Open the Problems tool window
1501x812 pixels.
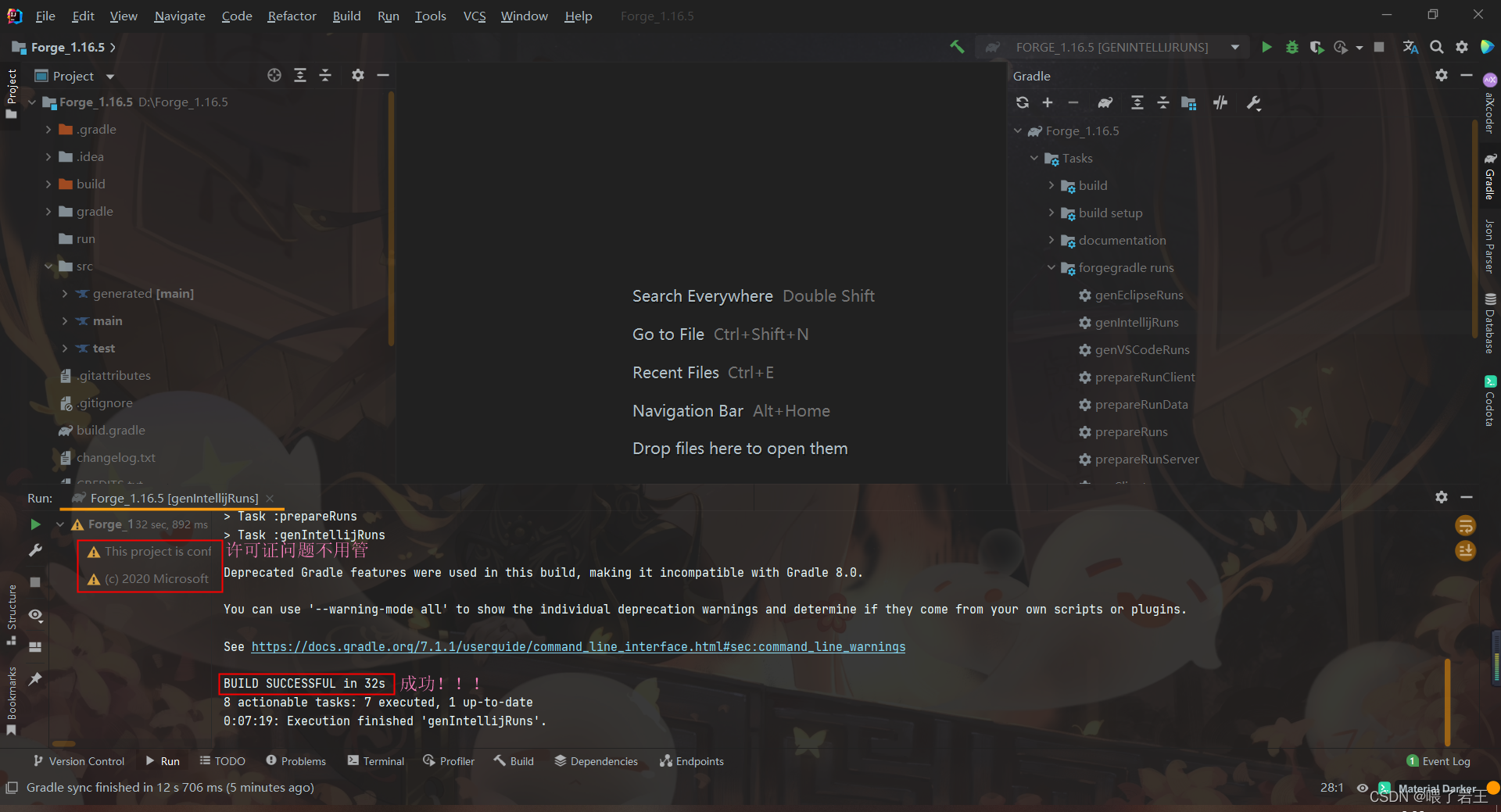point(296,761)
